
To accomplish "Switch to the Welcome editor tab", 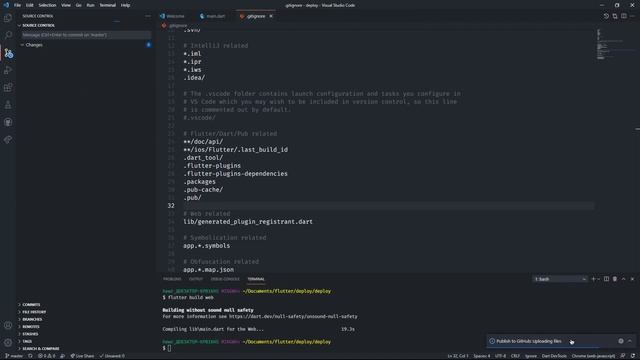I will pos(173,16).
